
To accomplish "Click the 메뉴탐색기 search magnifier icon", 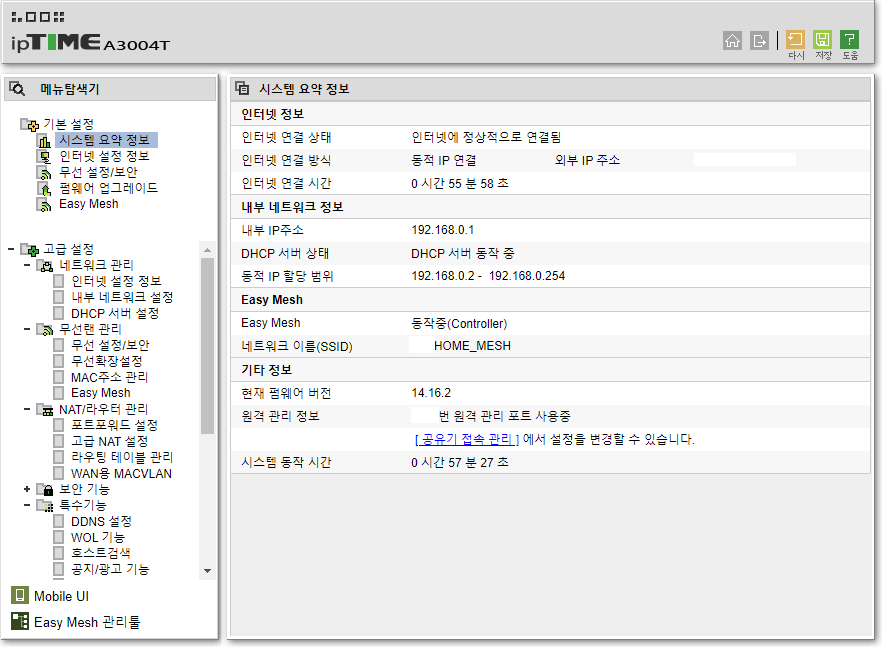I will coord(17,89).
